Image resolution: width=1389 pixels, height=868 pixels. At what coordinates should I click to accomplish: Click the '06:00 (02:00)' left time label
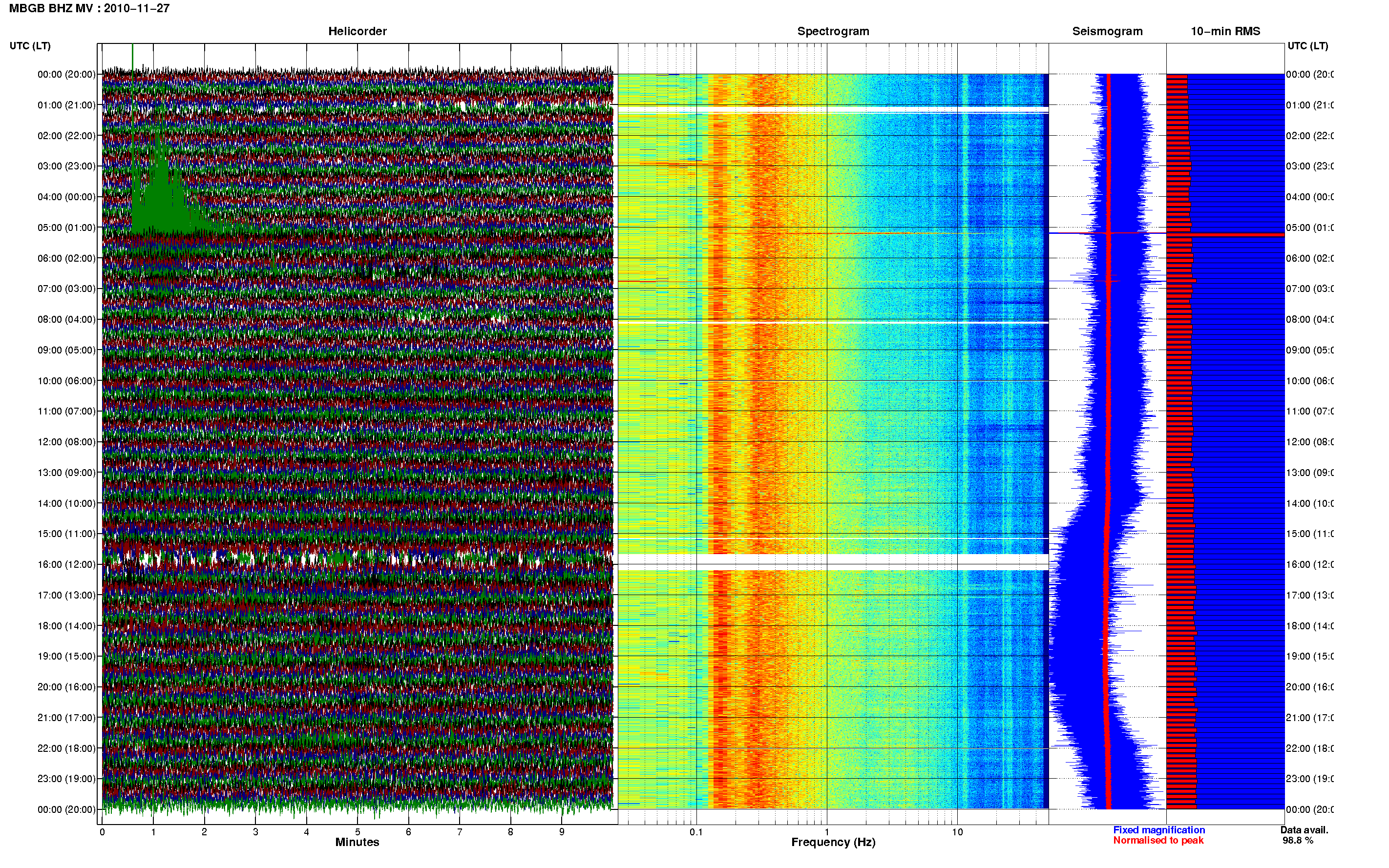click(x=66, y=258)
